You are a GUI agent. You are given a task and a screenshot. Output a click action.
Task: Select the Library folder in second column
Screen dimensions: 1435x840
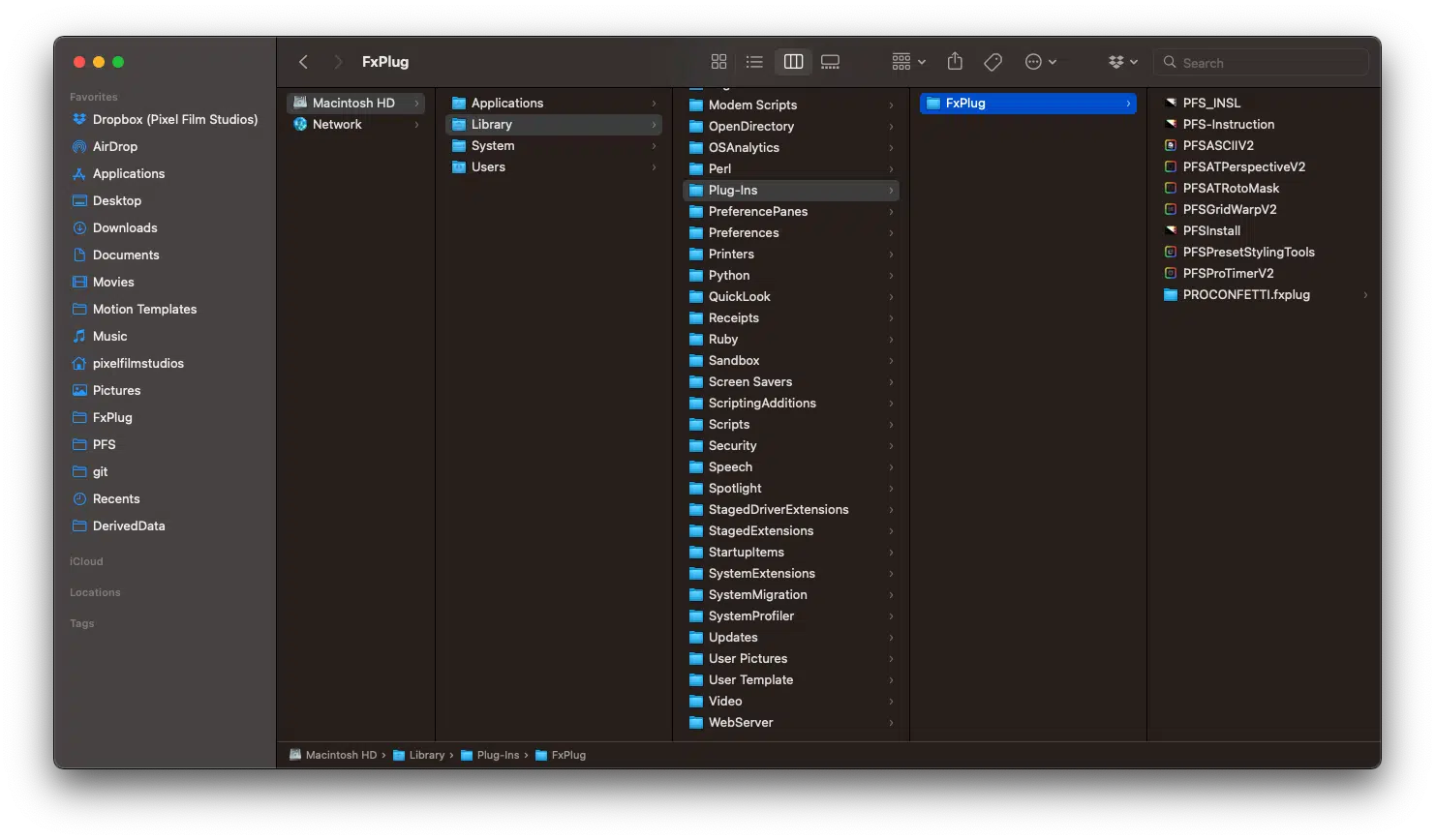pos(554,124)
